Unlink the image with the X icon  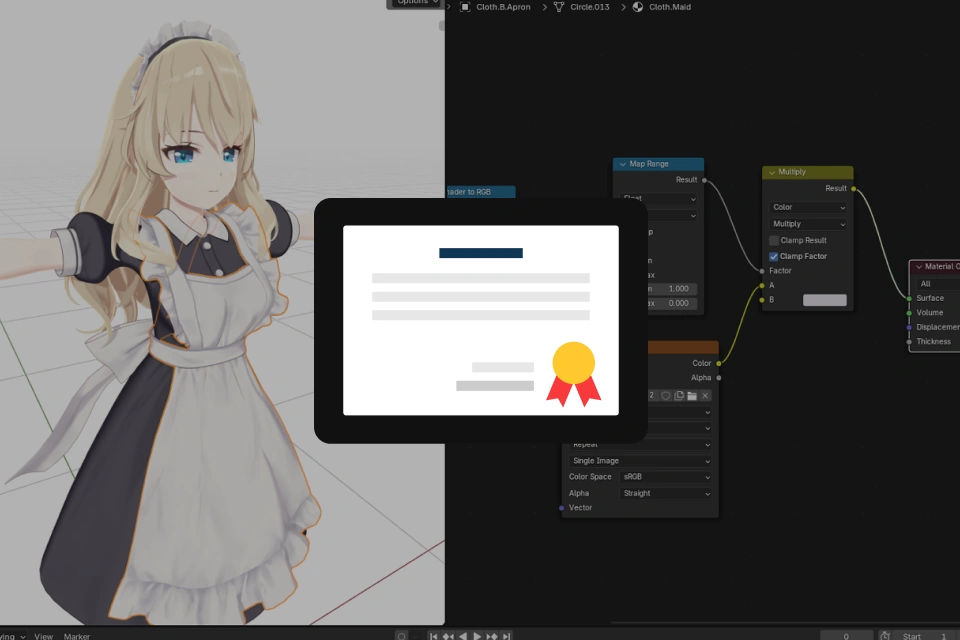(x=705, y=396)
